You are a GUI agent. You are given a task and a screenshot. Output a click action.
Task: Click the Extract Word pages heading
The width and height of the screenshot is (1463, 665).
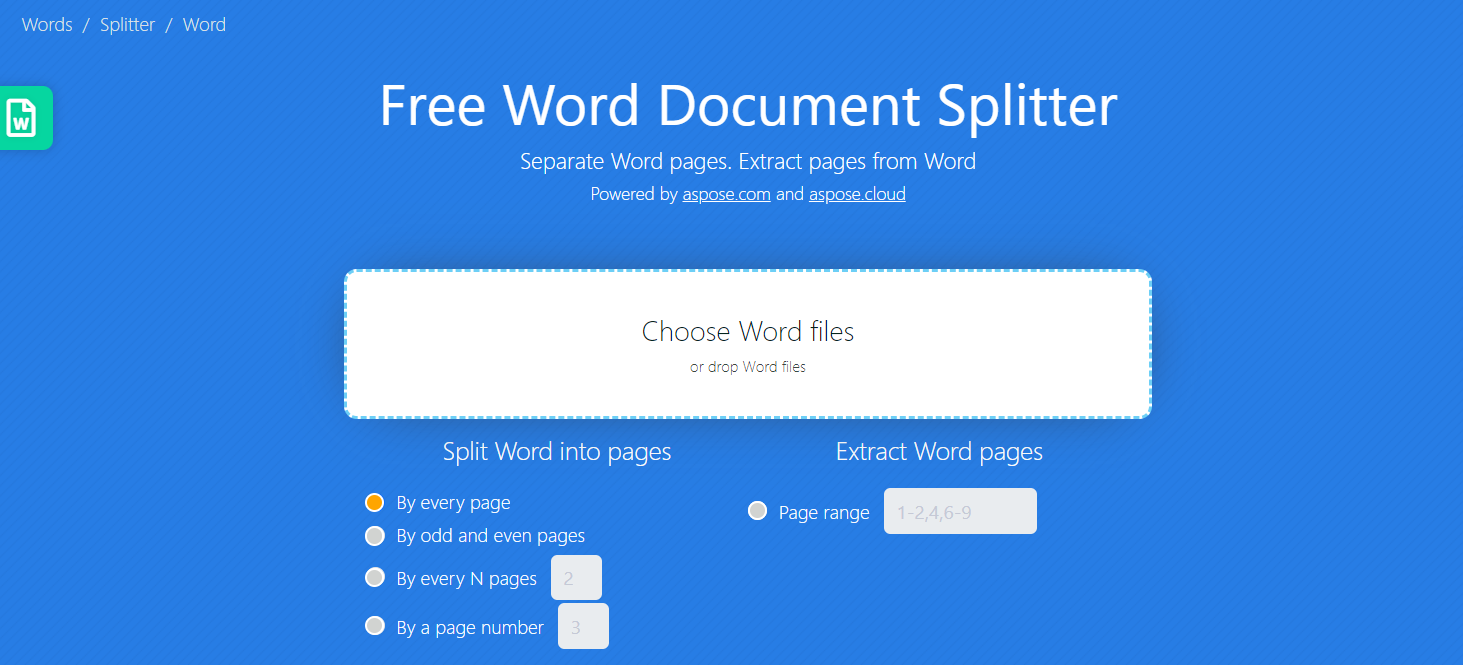point(938,451)
